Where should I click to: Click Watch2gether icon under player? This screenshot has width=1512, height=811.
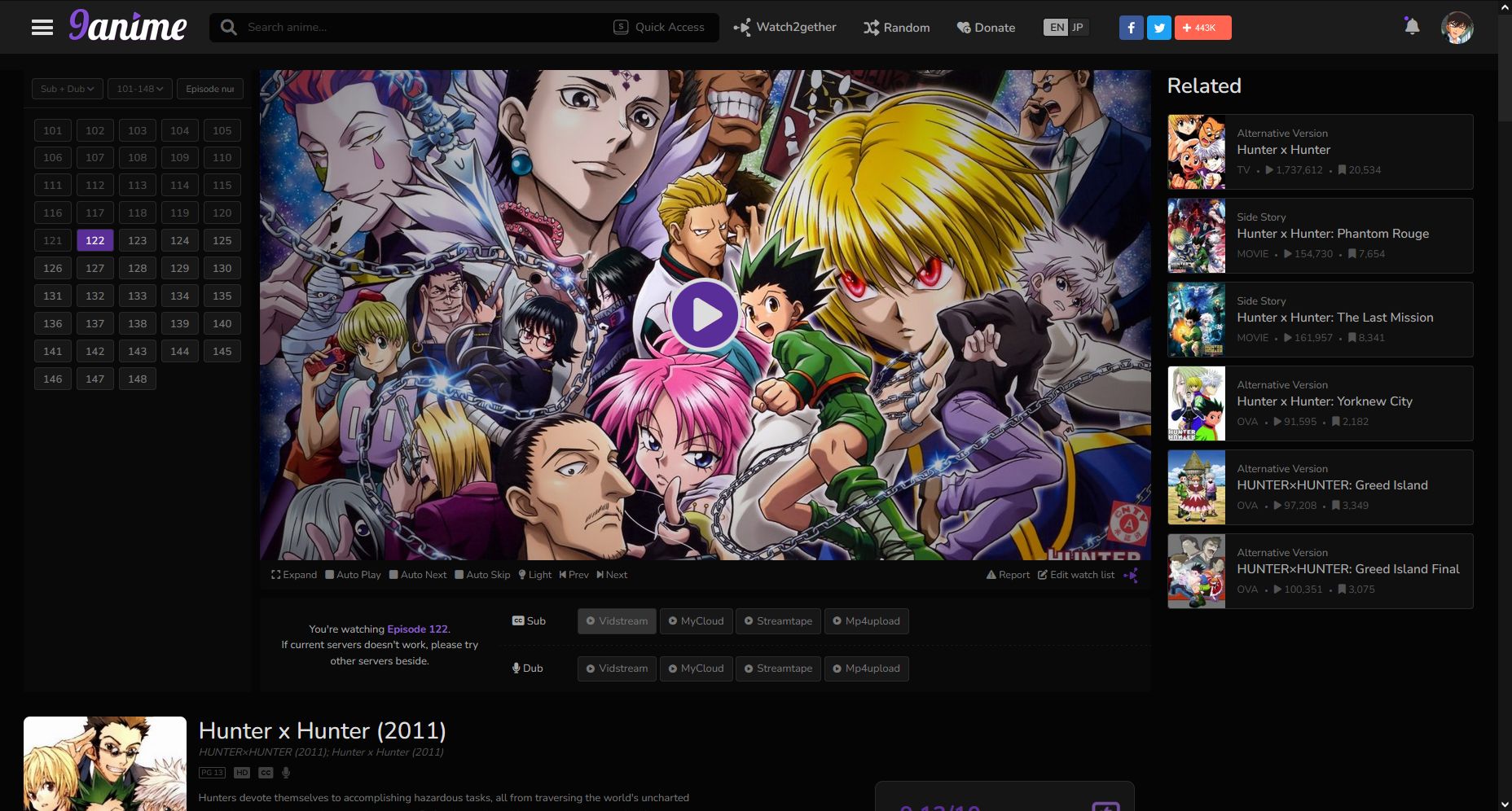point(1131,575)
